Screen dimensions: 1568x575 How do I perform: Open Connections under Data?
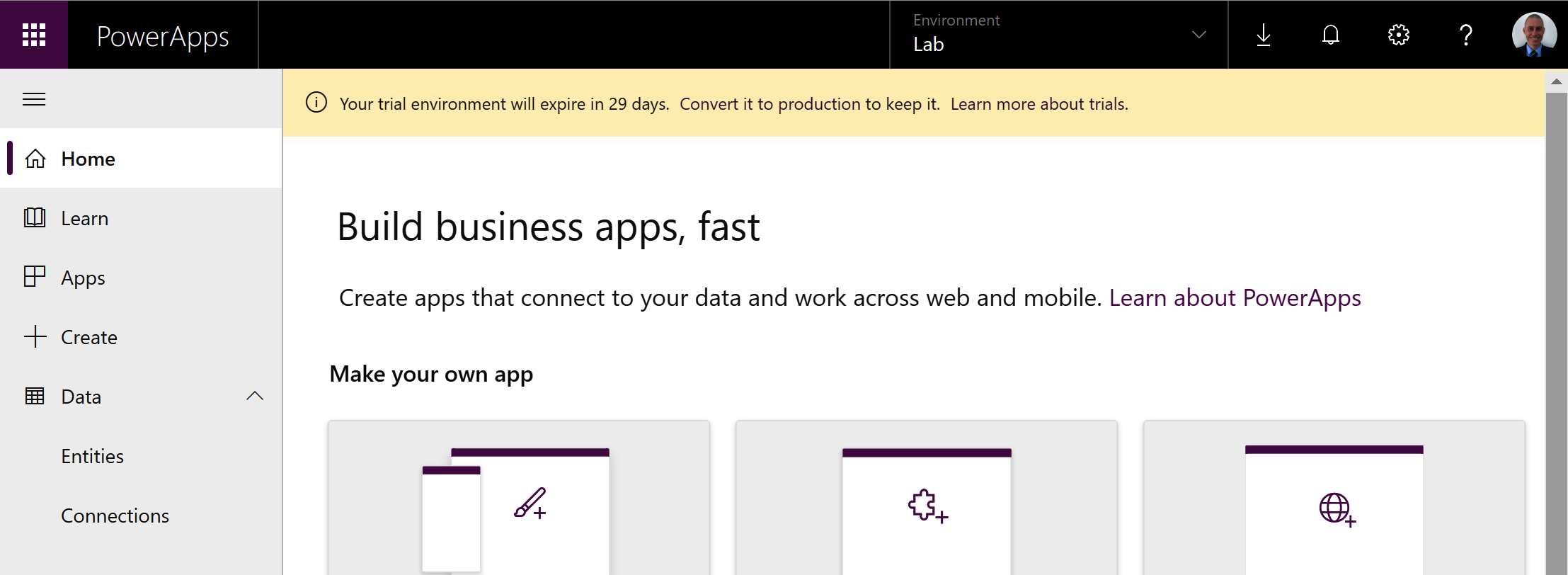click(x=141, y=516)
